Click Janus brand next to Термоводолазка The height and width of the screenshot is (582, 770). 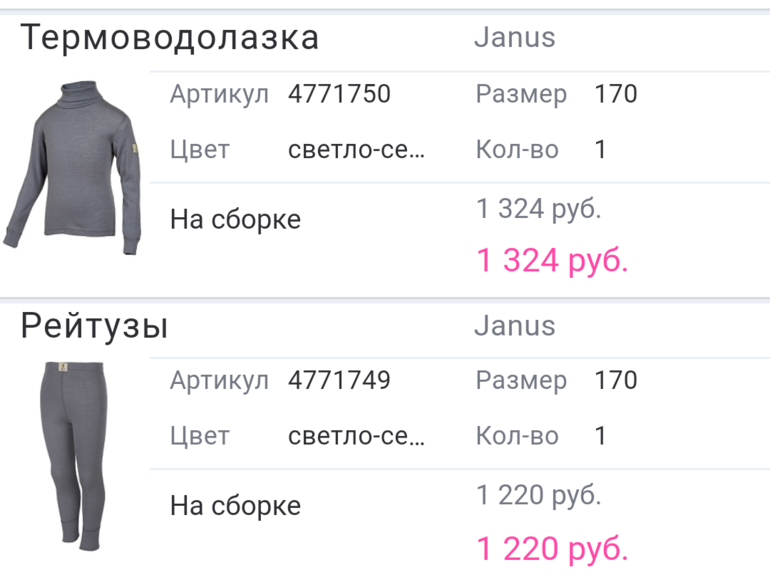point(514,38)
